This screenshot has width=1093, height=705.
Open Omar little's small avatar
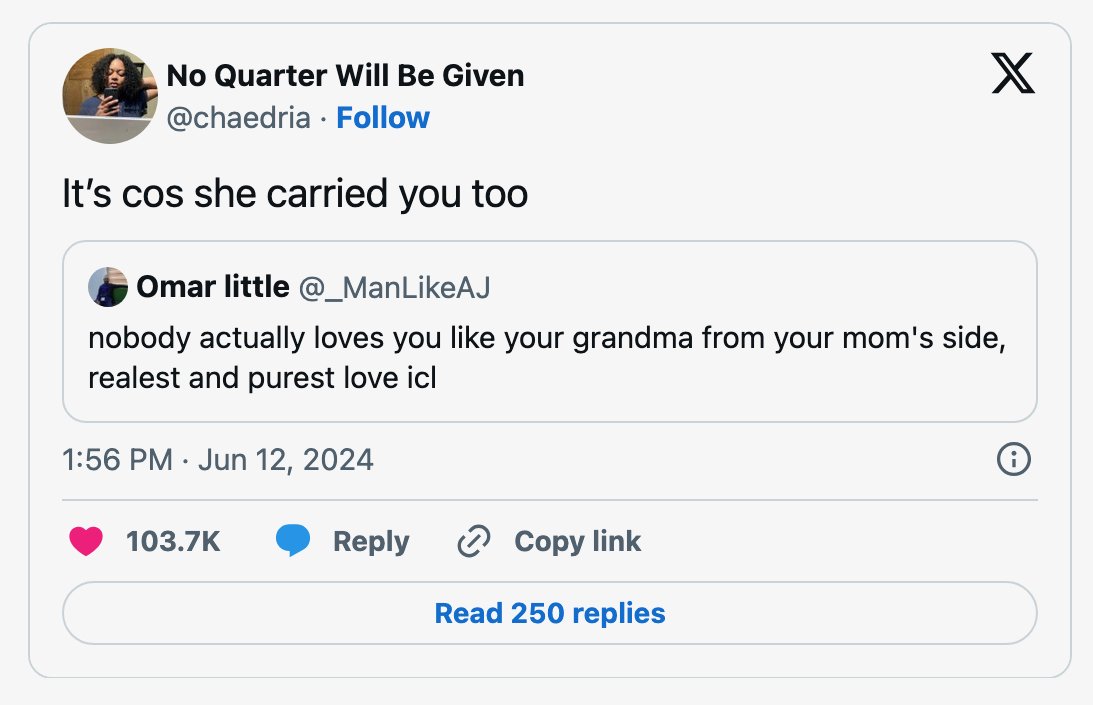pyautogui.click(x=108, y=287)
